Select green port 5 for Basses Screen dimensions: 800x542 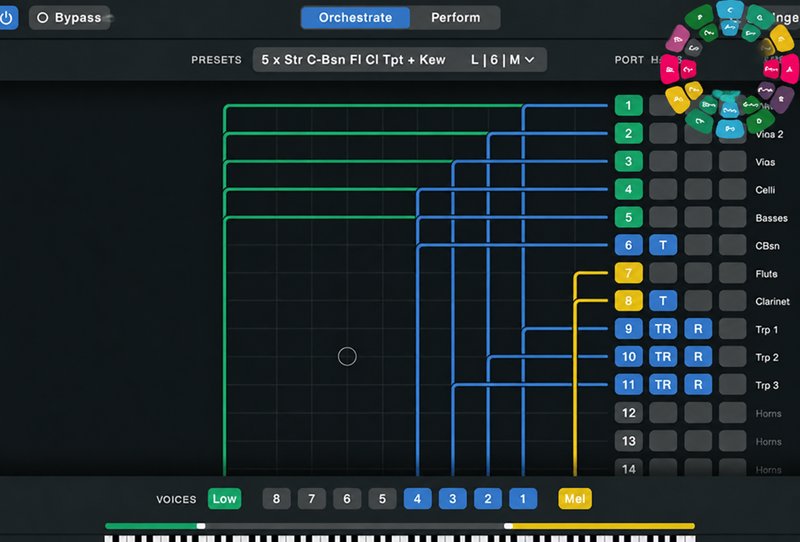[629, 217]
